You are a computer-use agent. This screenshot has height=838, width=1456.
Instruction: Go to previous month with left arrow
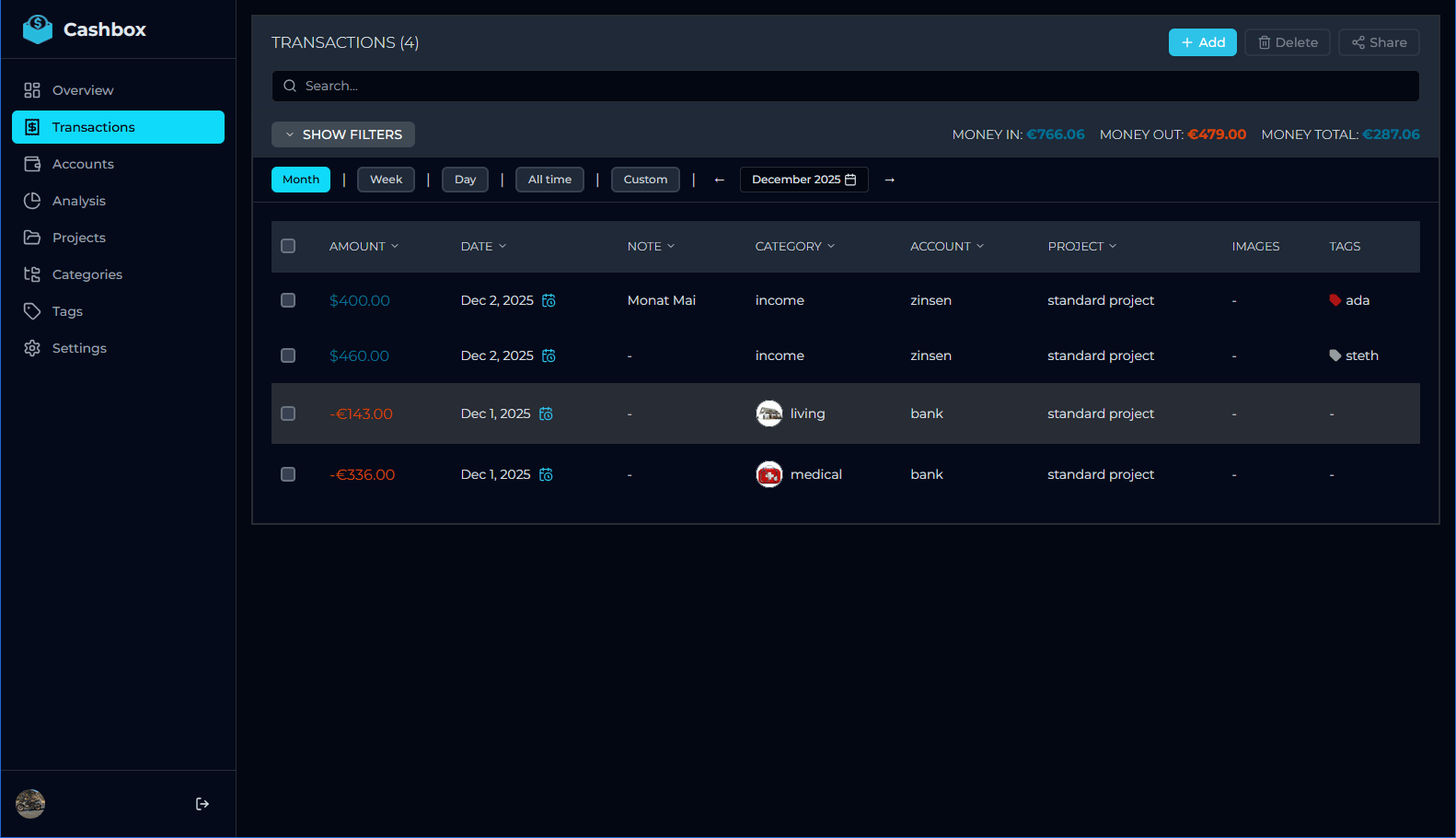[x=719, y=180]
